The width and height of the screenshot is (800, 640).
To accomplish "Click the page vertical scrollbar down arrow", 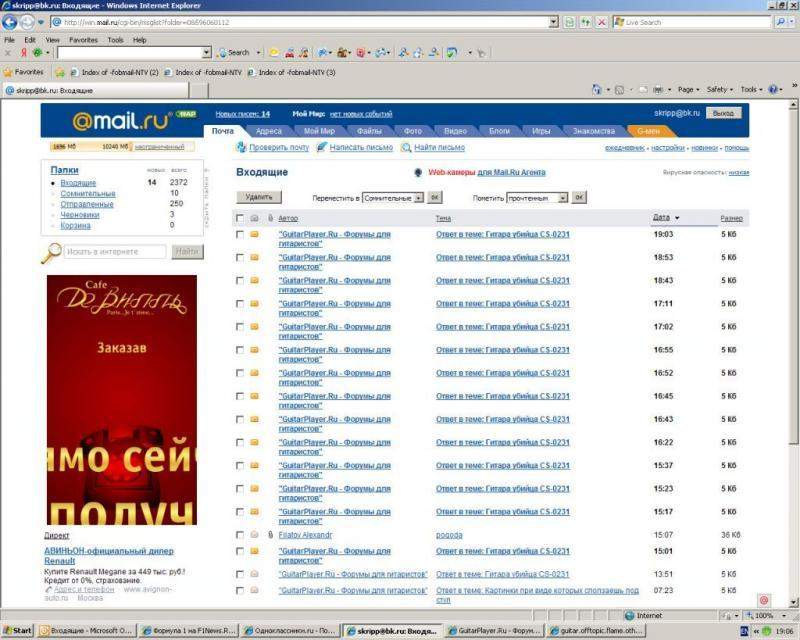I will [x=793, y=602].
